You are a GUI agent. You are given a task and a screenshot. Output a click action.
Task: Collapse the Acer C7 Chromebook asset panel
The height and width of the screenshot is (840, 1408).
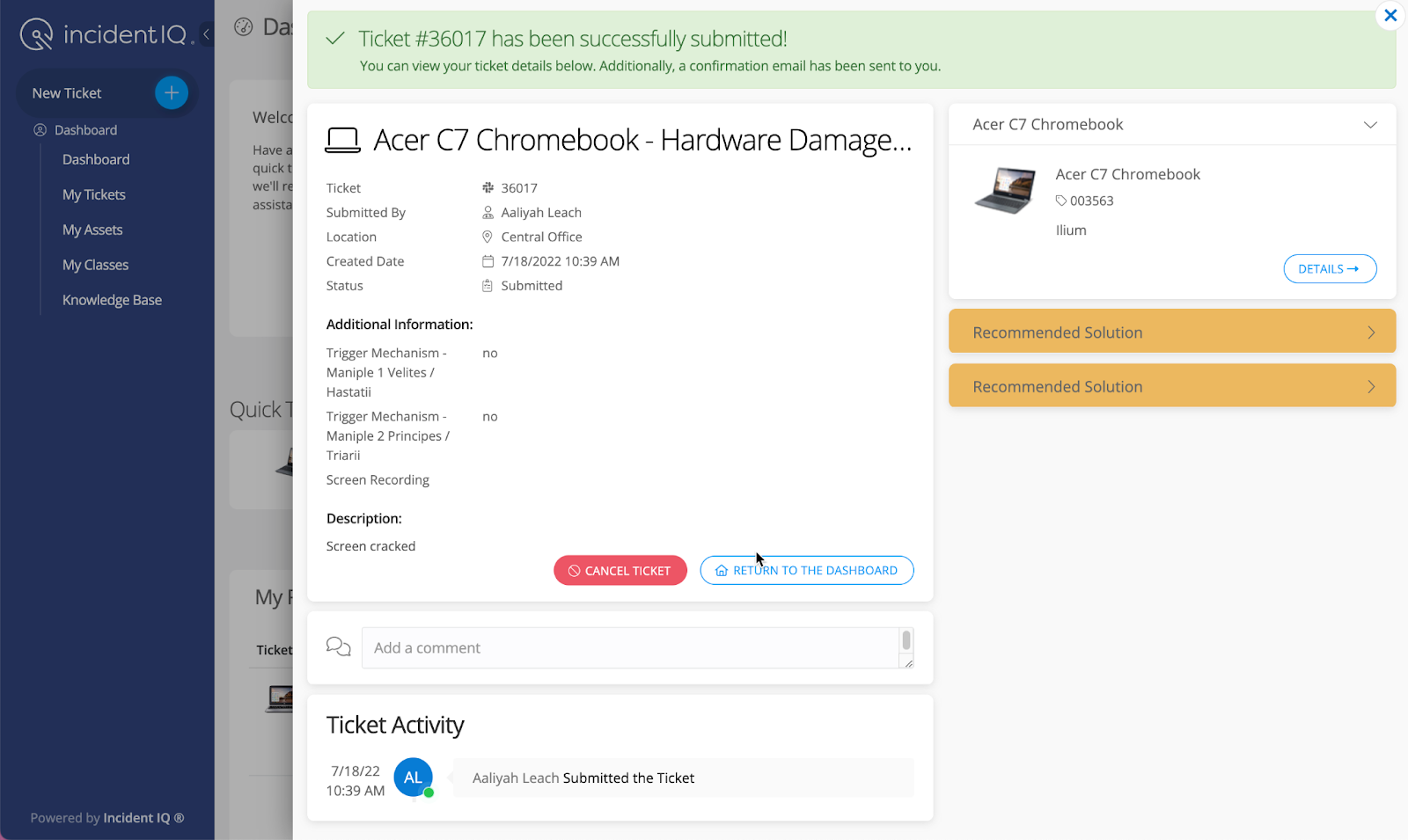[1370, 125]
